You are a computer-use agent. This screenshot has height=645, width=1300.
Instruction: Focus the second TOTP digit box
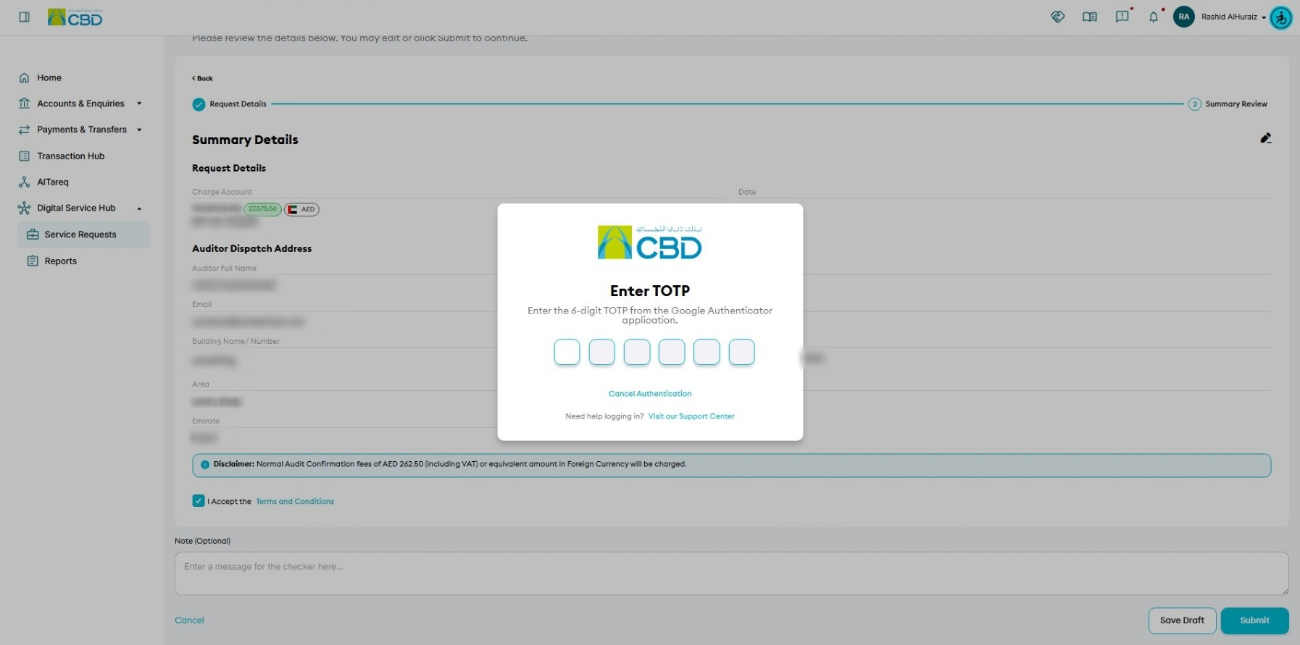click(602, 352)
